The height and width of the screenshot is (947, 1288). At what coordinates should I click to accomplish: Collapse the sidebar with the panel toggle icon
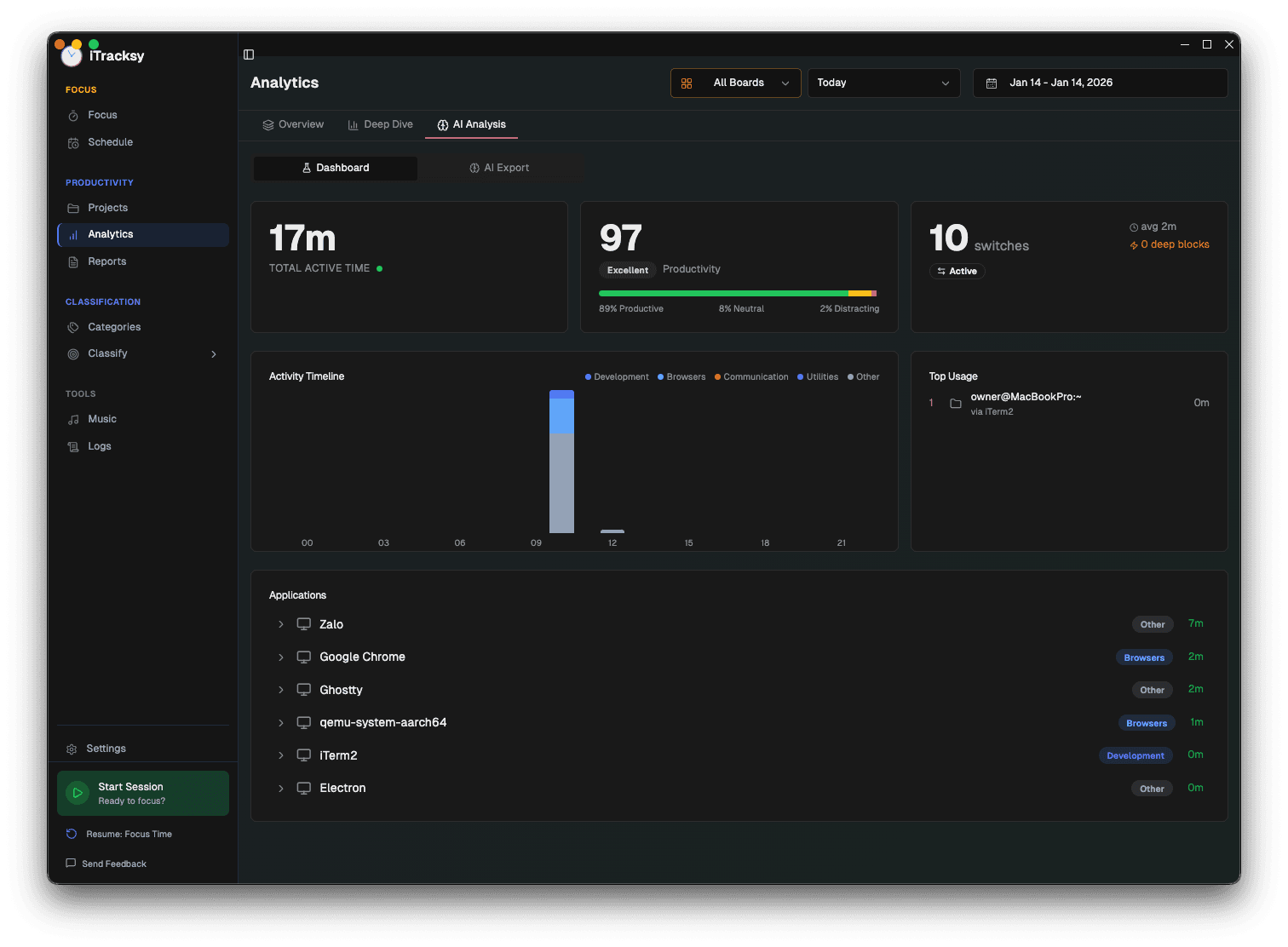pos(249,54)
